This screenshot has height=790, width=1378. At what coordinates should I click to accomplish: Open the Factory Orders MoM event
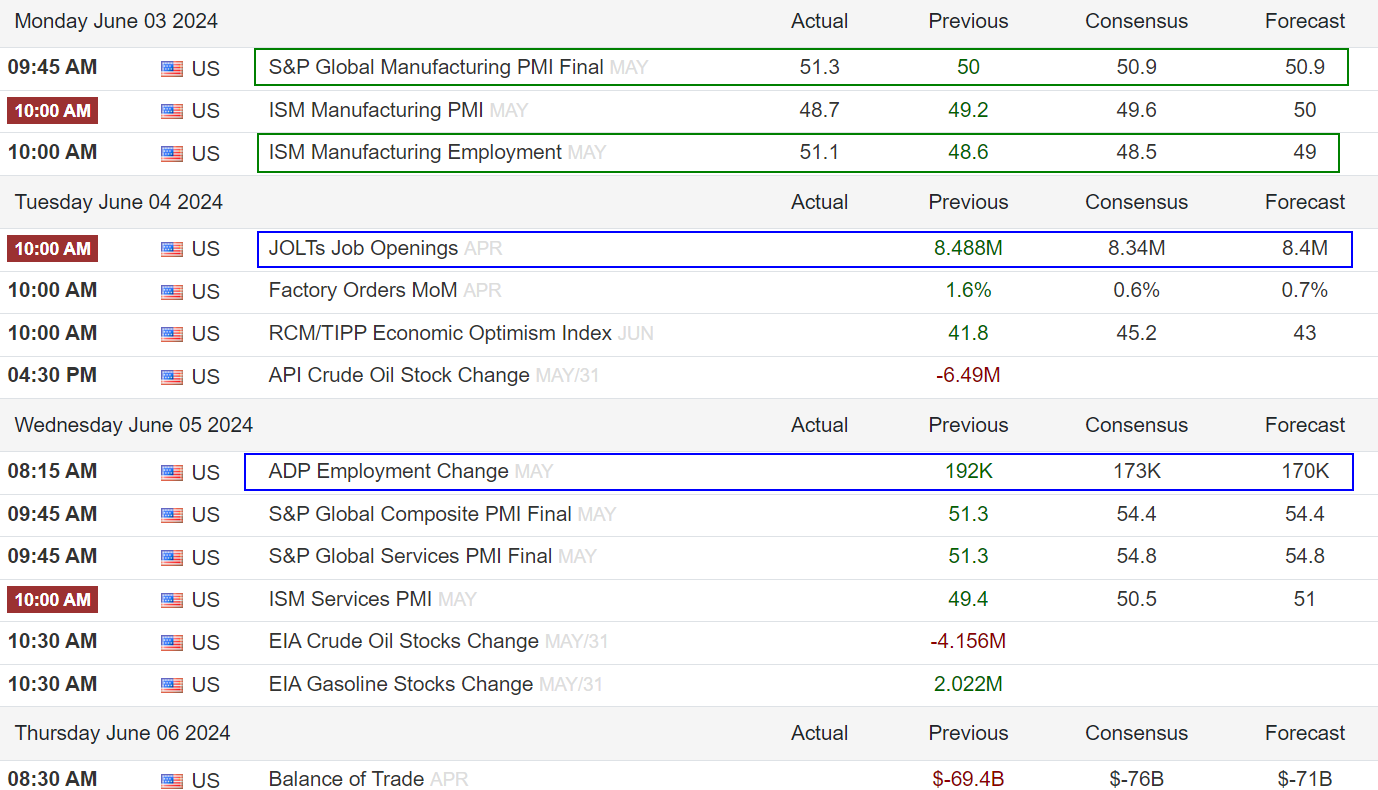(363, 290)
